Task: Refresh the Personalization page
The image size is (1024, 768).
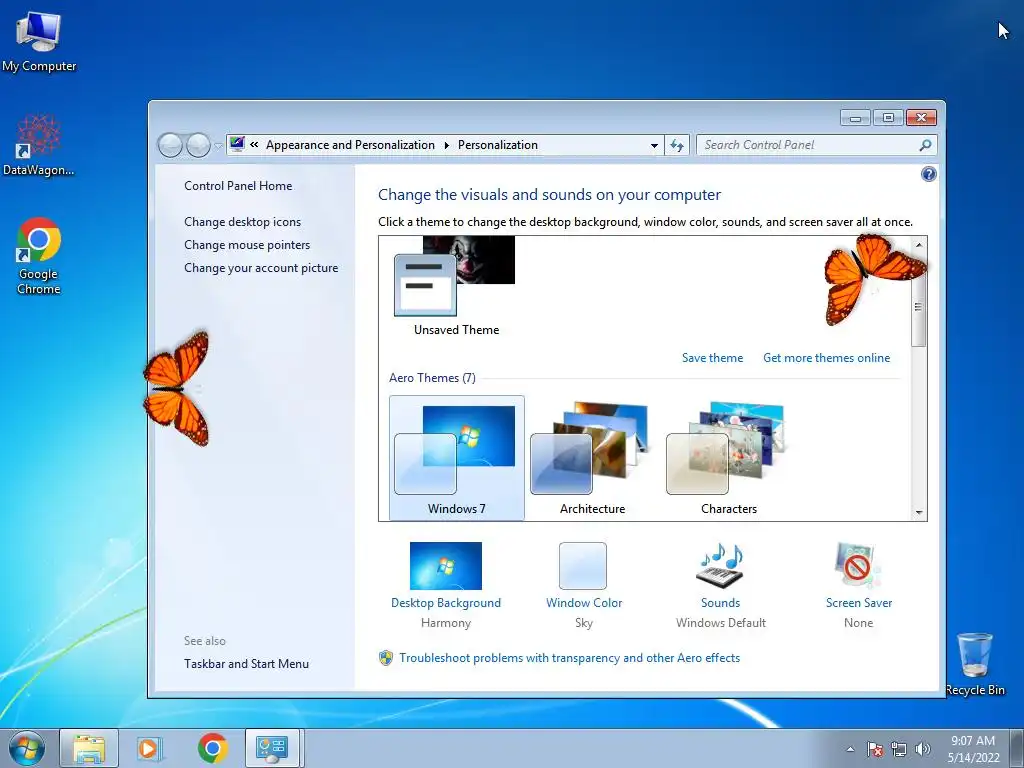Action: [x=677, y=146]
